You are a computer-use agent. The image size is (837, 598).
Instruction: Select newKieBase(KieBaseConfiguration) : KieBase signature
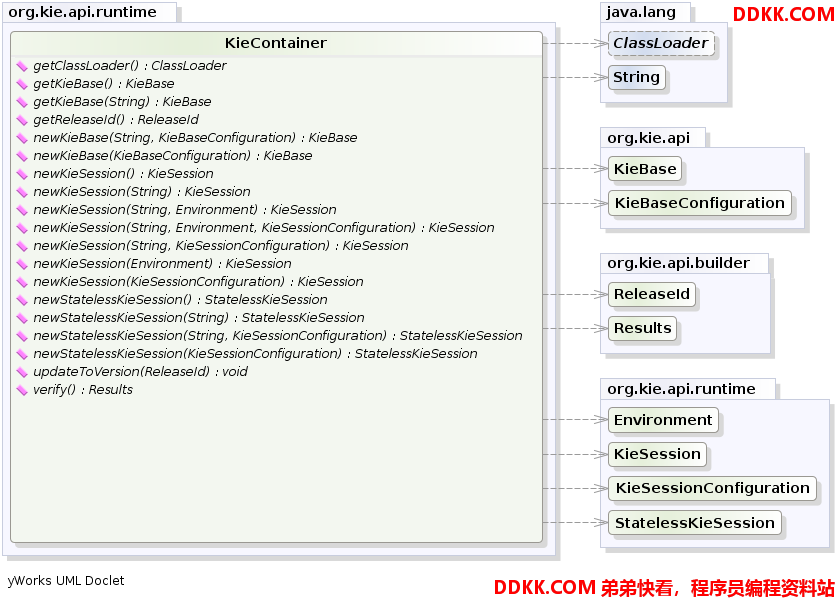(172, 155)
